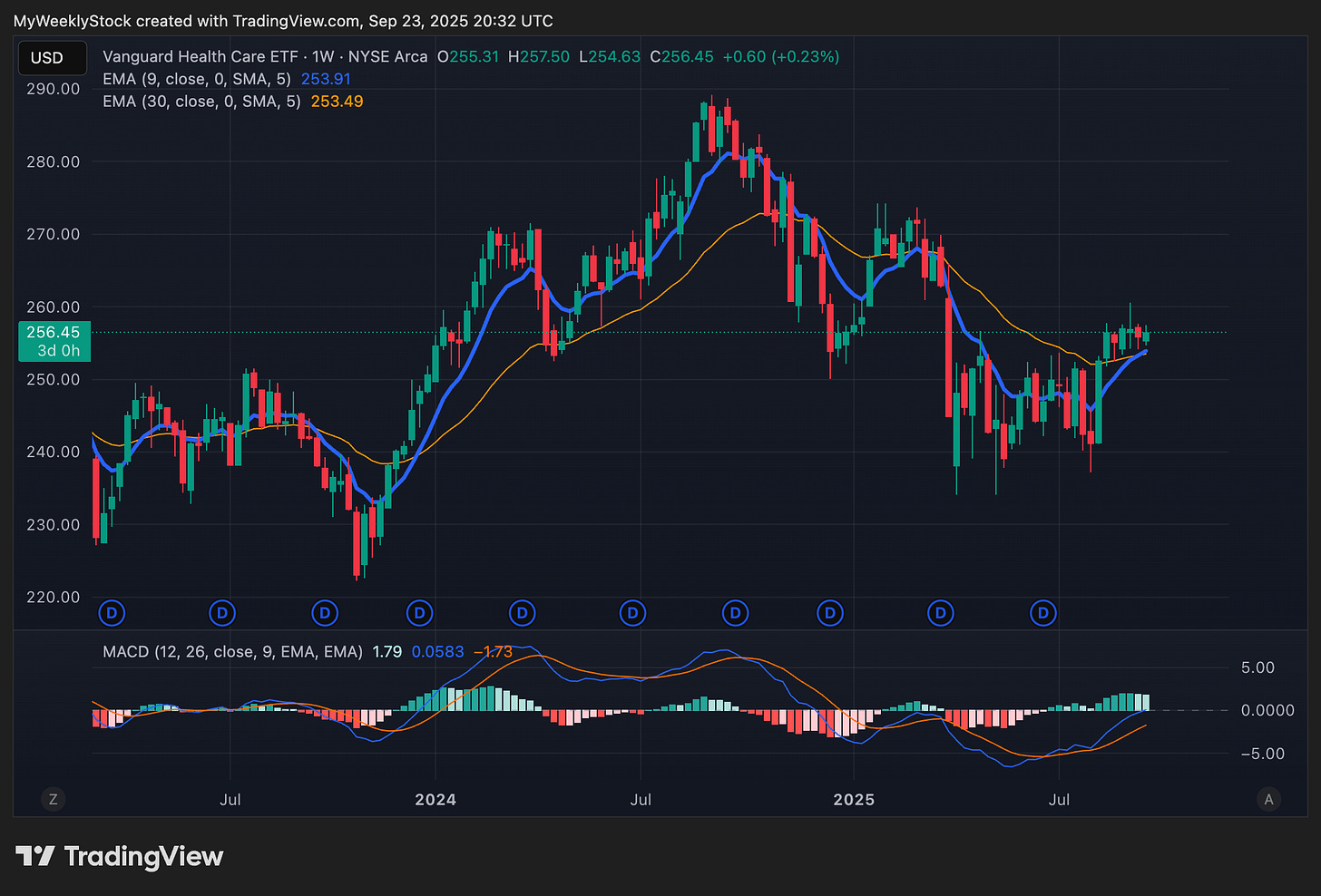The width and height of the screenshot is (1321, 896).
Task: Click the −5.00 MACD axis label
Action: click(x=1262, y=754)
